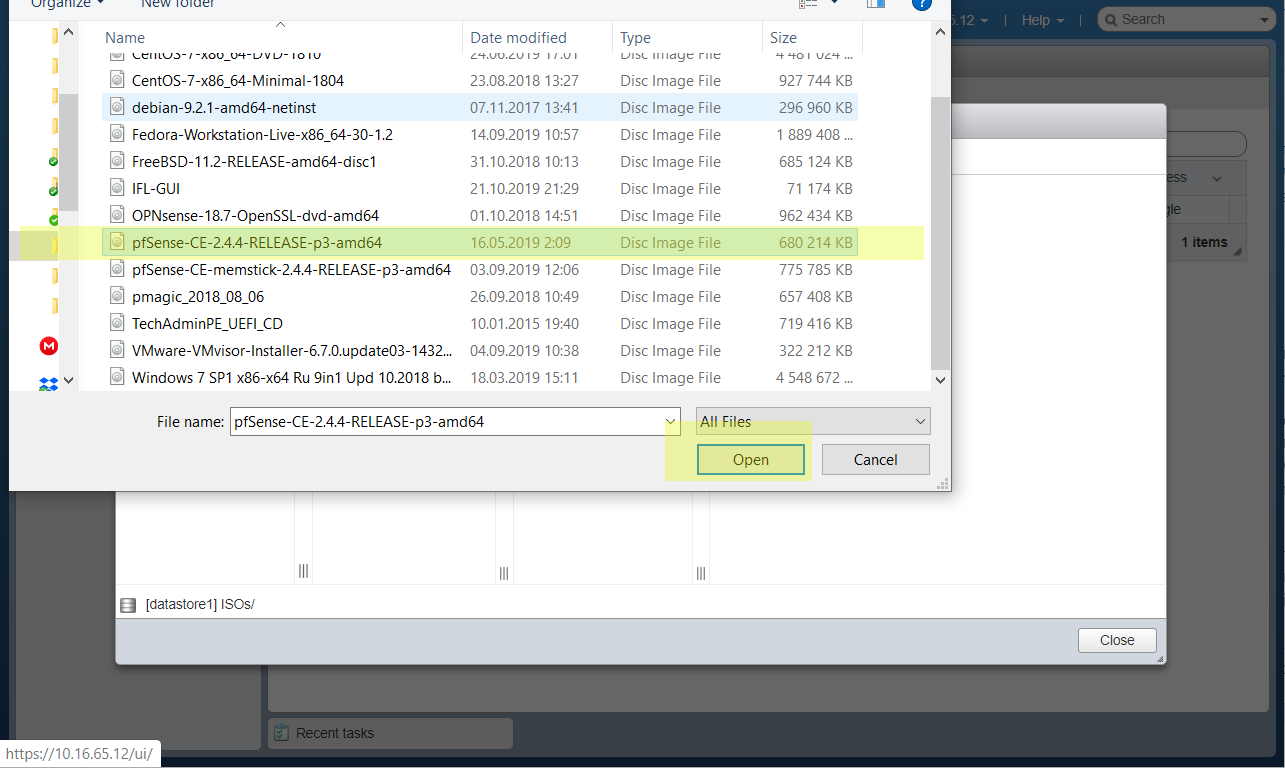Click vSphere Search input field

point(1188,19)
